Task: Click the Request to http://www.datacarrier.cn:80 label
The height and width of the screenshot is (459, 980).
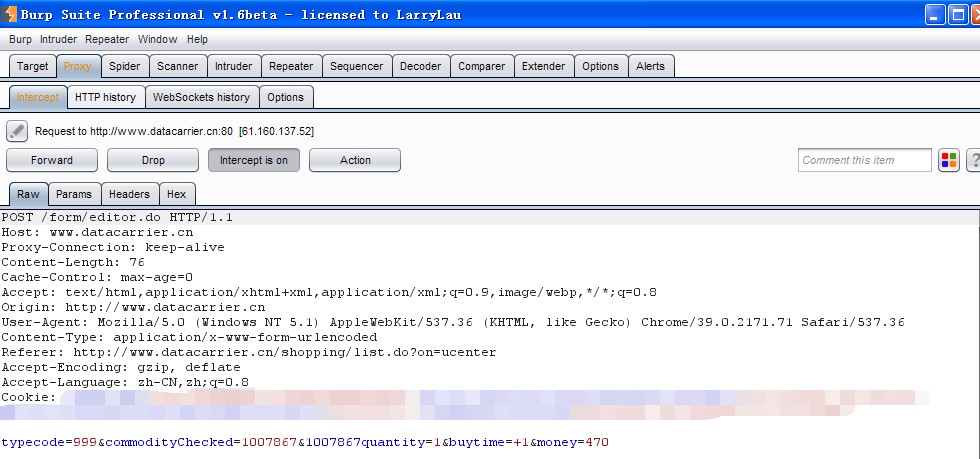Action: click(x=174, y=131)
